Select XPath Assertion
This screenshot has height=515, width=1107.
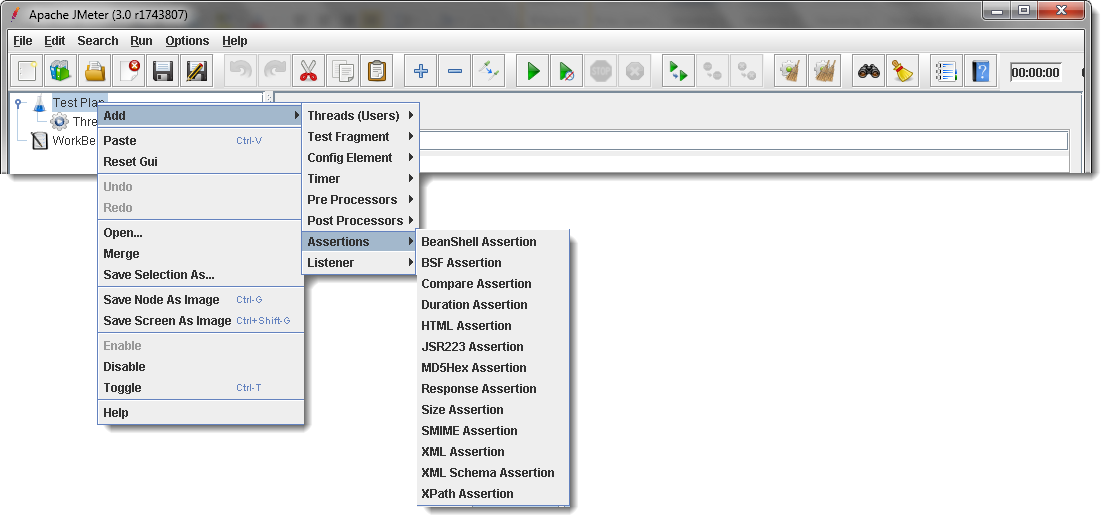pyautogui.click(x=493, y=494)
